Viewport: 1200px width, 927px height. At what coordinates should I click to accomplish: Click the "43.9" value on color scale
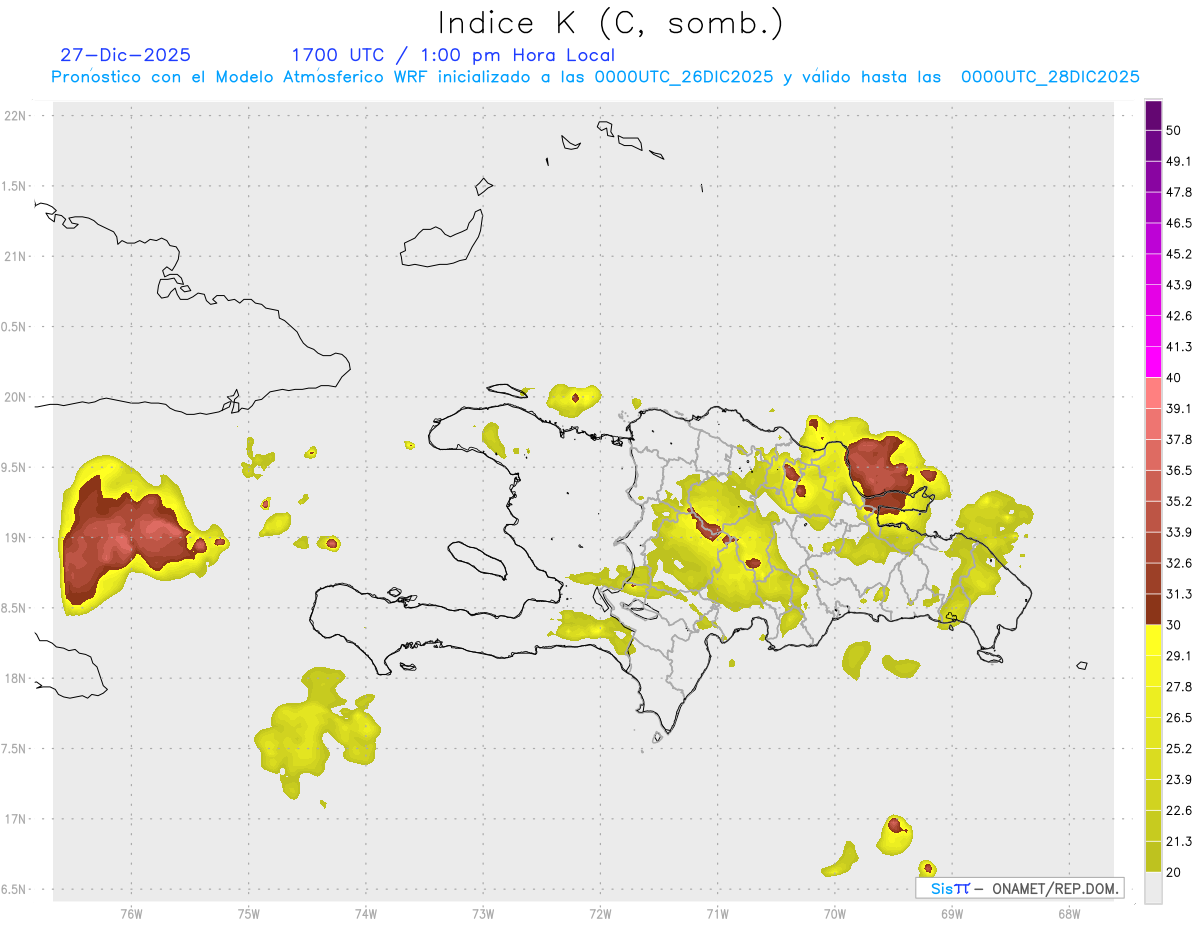[x=1179, y=286]
